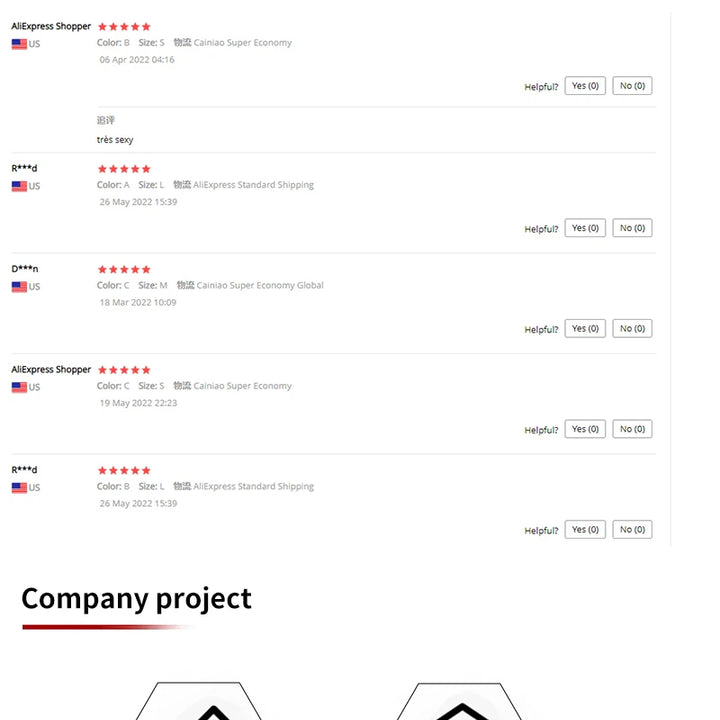Click the right hexagon company project icon
720x720 pixels.
[x=460, y=701]
